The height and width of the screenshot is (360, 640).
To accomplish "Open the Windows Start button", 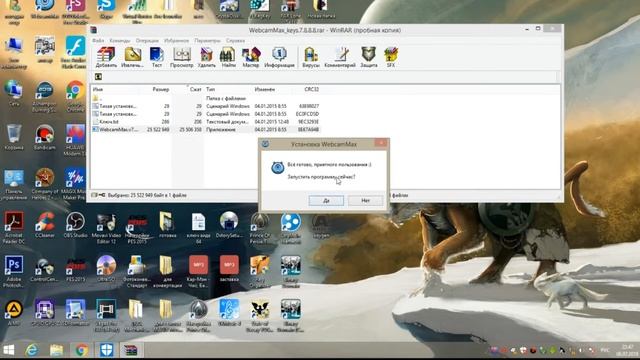I will tap(9, 350).
